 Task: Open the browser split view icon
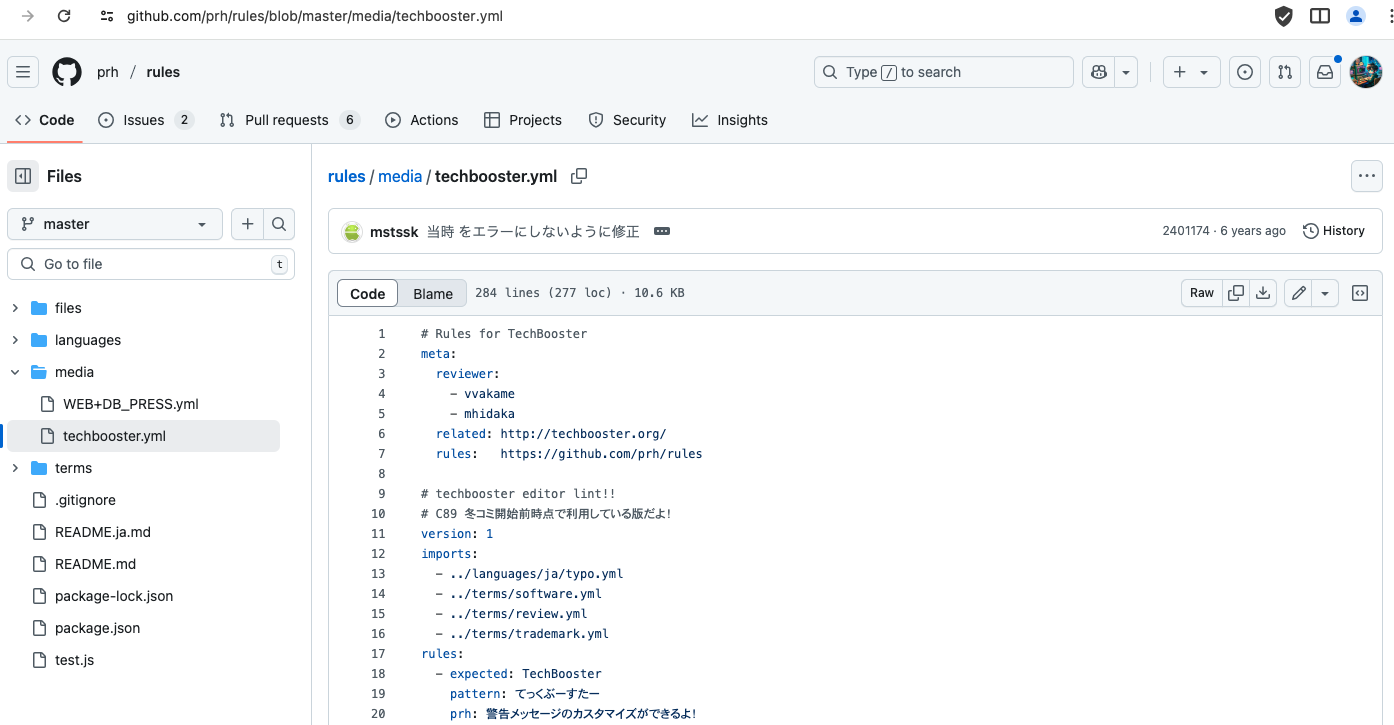pos(1320,16)
